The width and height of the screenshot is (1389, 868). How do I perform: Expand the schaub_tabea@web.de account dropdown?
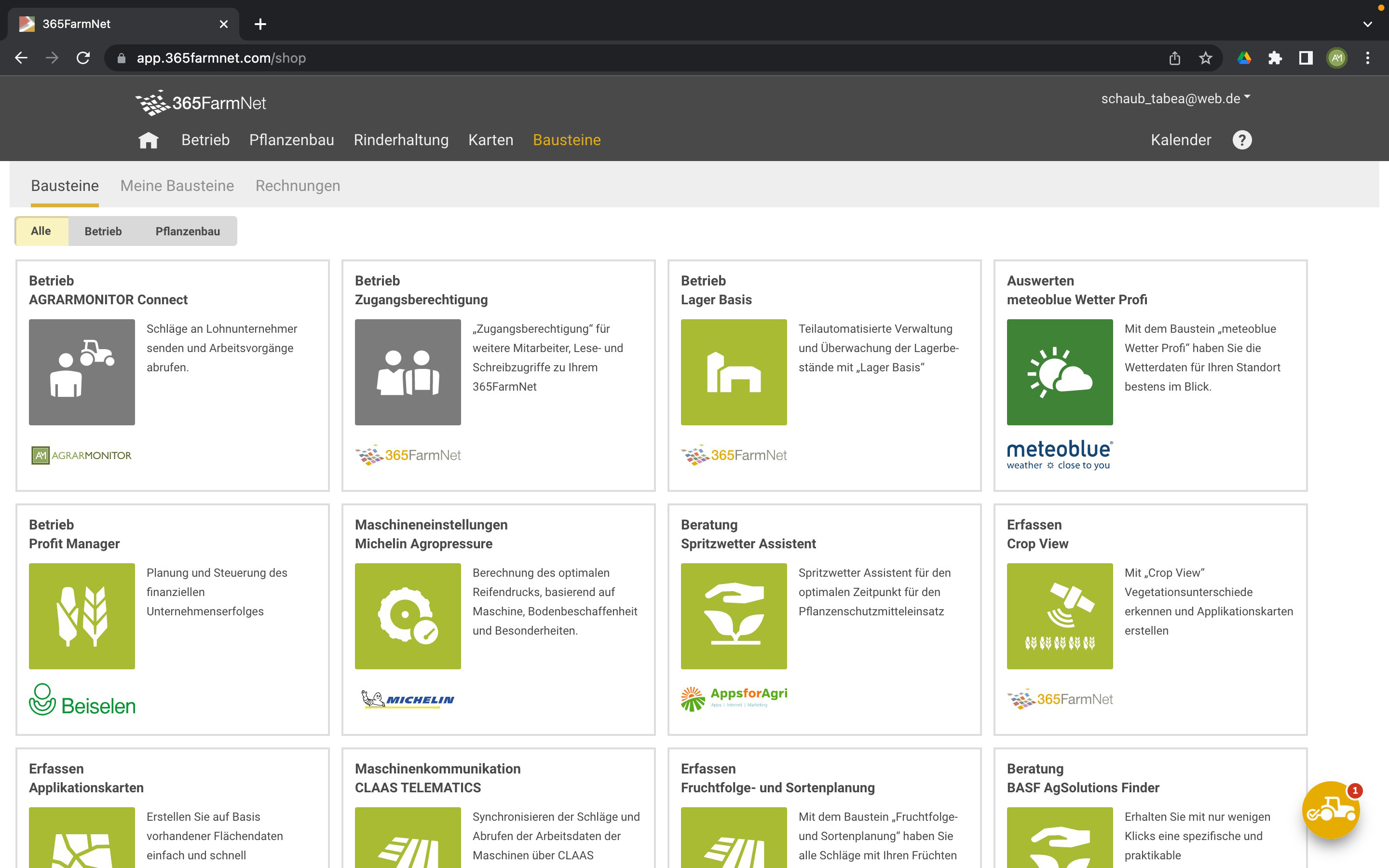(1175, 99)
